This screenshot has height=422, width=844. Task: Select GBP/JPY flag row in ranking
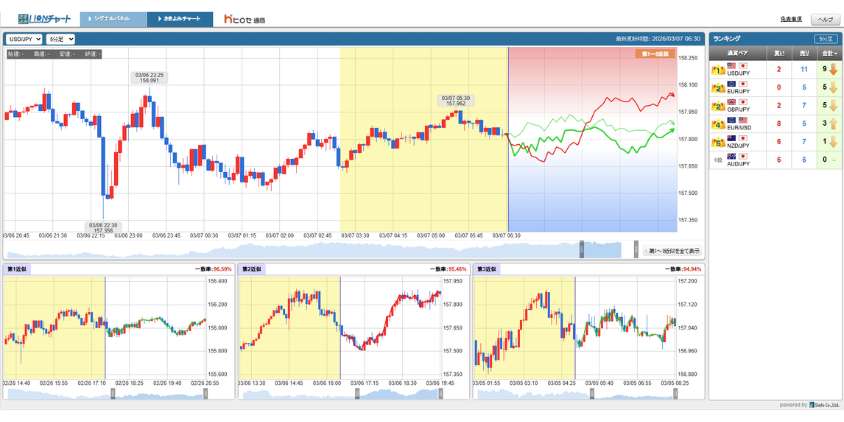tap(739, 105)
